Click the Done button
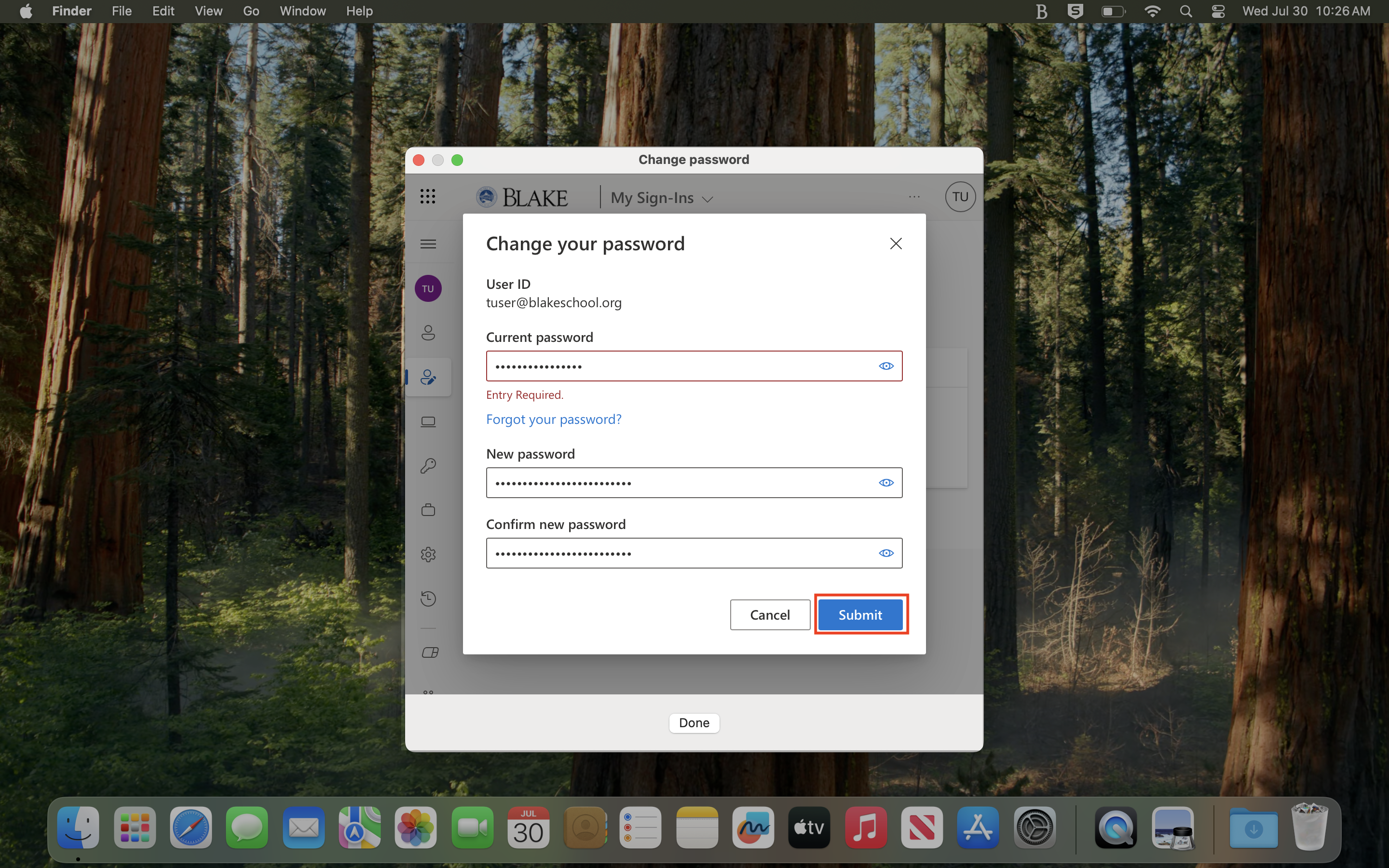The height and width of the screenshot is (868, 1389). click(x=694, y=723)
